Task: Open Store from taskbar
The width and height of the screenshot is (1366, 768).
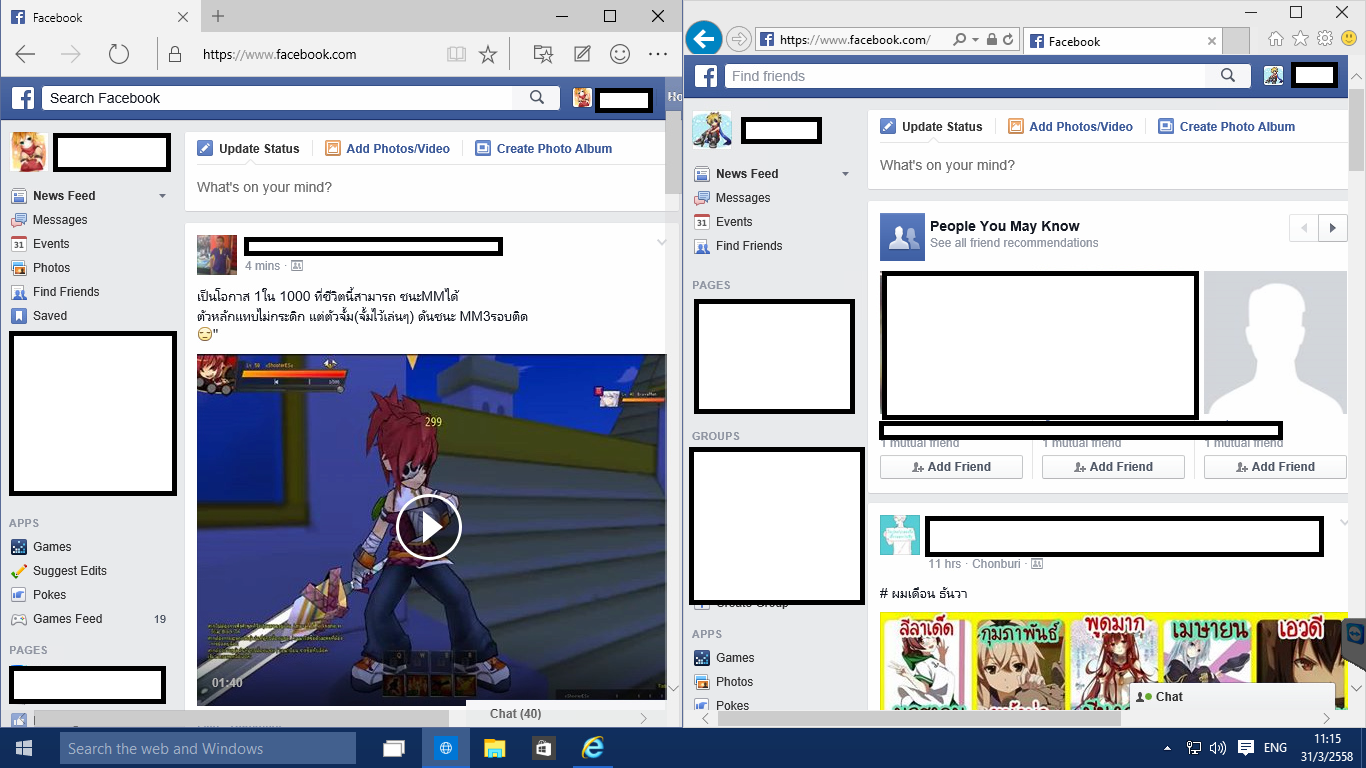Action: coord(543,748)
